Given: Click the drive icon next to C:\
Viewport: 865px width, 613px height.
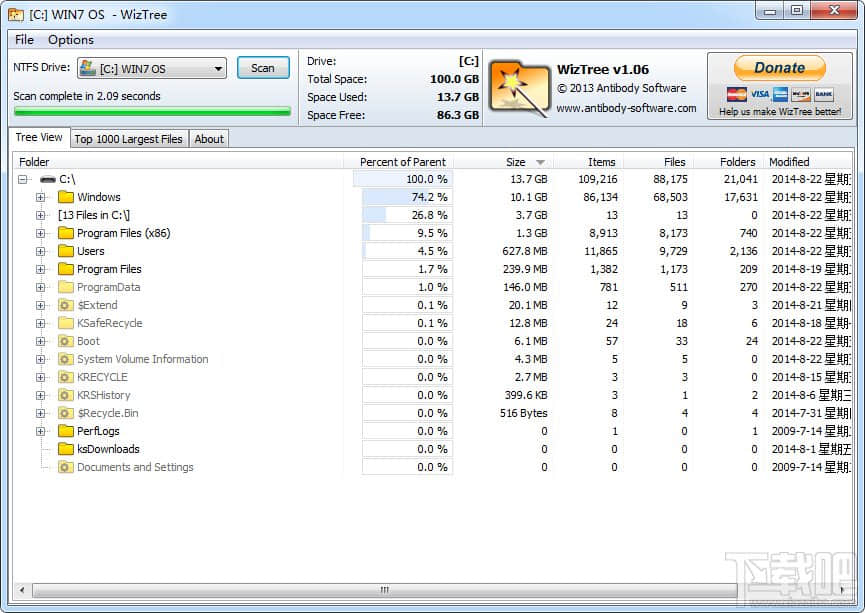Looking at the screenshot, I should (x=48, y=179).
